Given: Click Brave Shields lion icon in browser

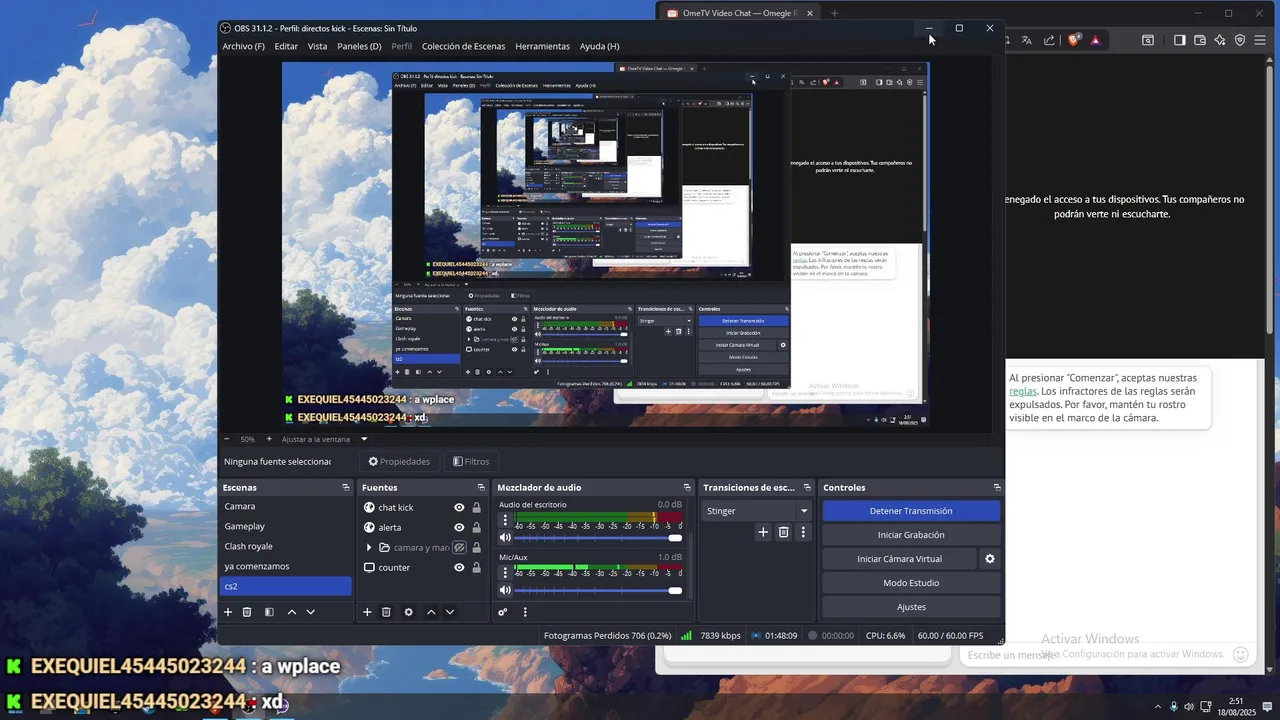Looking at the screenshot, I should coord(1074,40).
